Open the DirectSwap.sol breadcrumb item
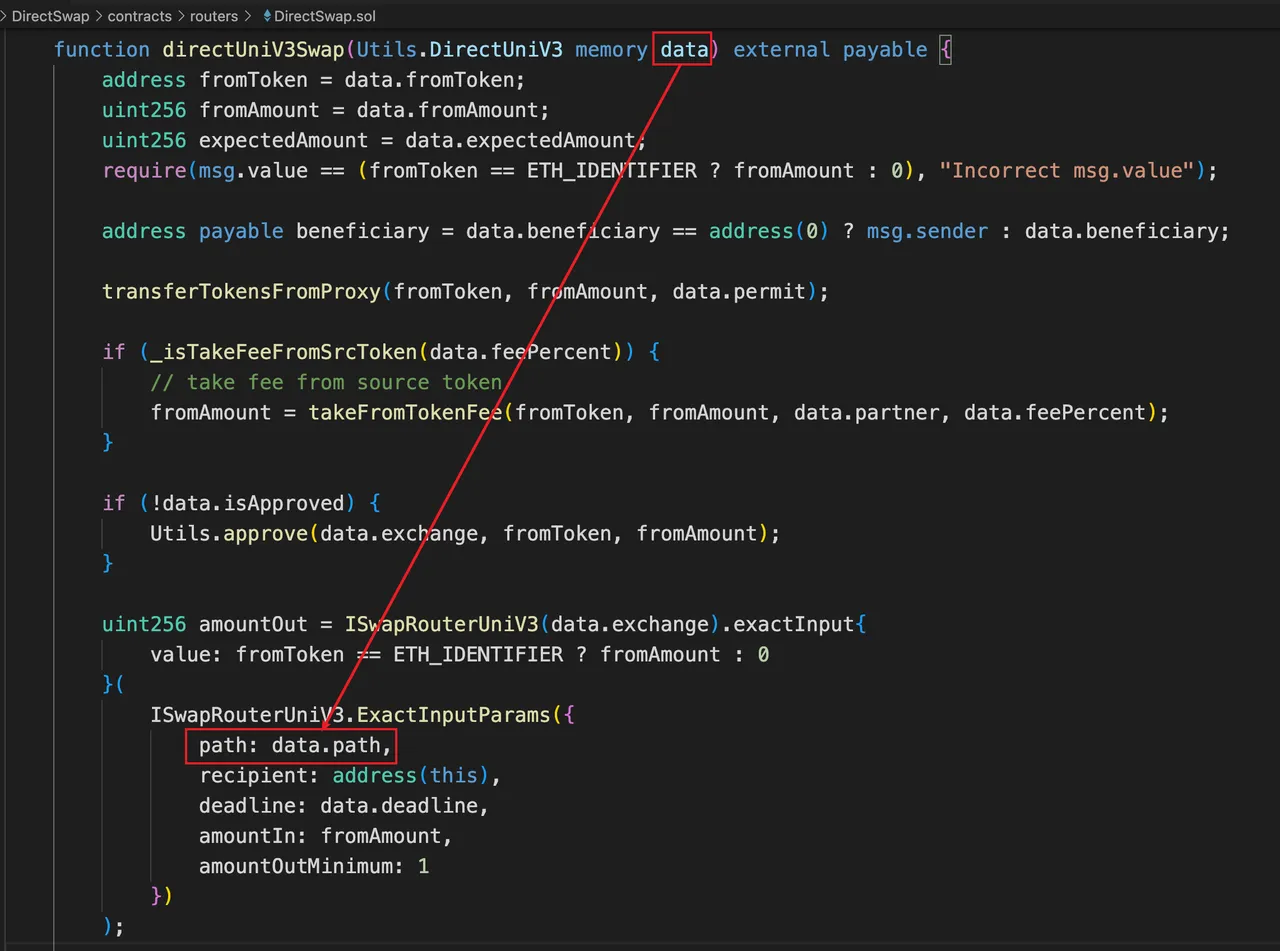Viewport: 1280px width, 951px height. pyautogui.click(x=324, y=16)
